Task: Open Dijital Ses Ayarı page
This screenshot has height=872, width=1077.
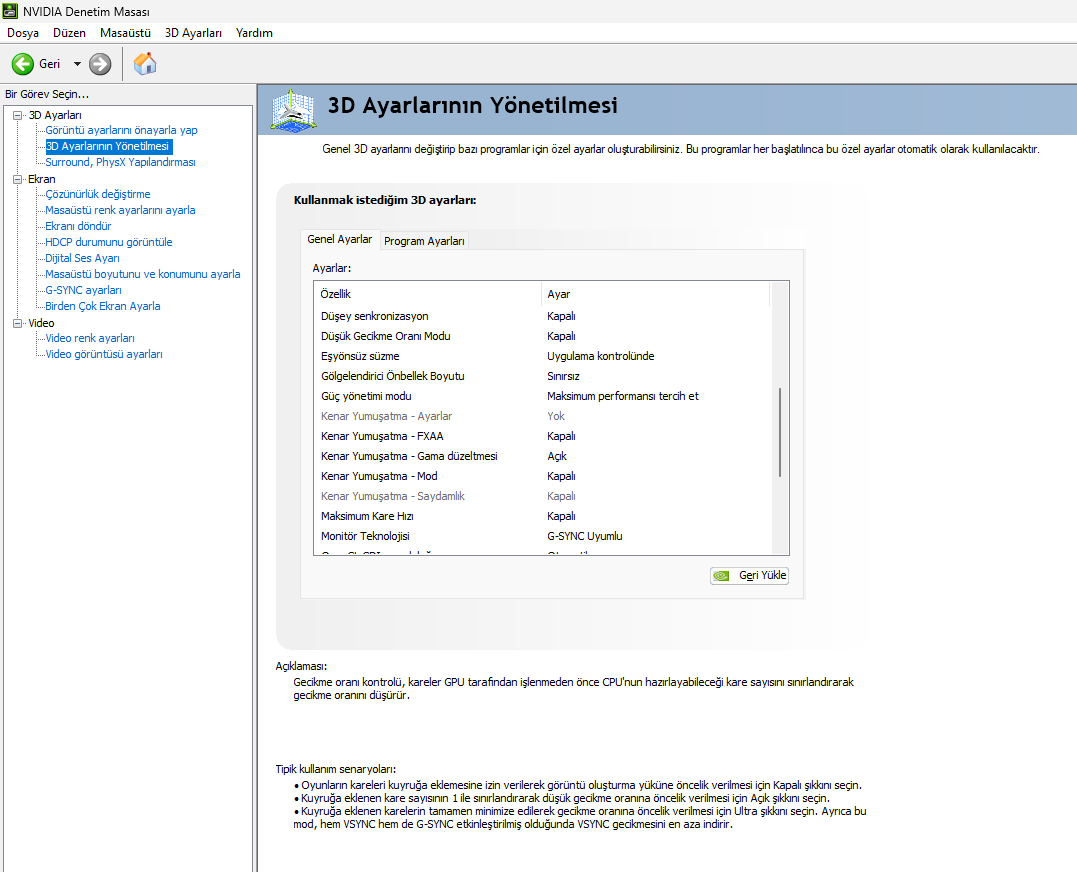Action: click(82, 258)
